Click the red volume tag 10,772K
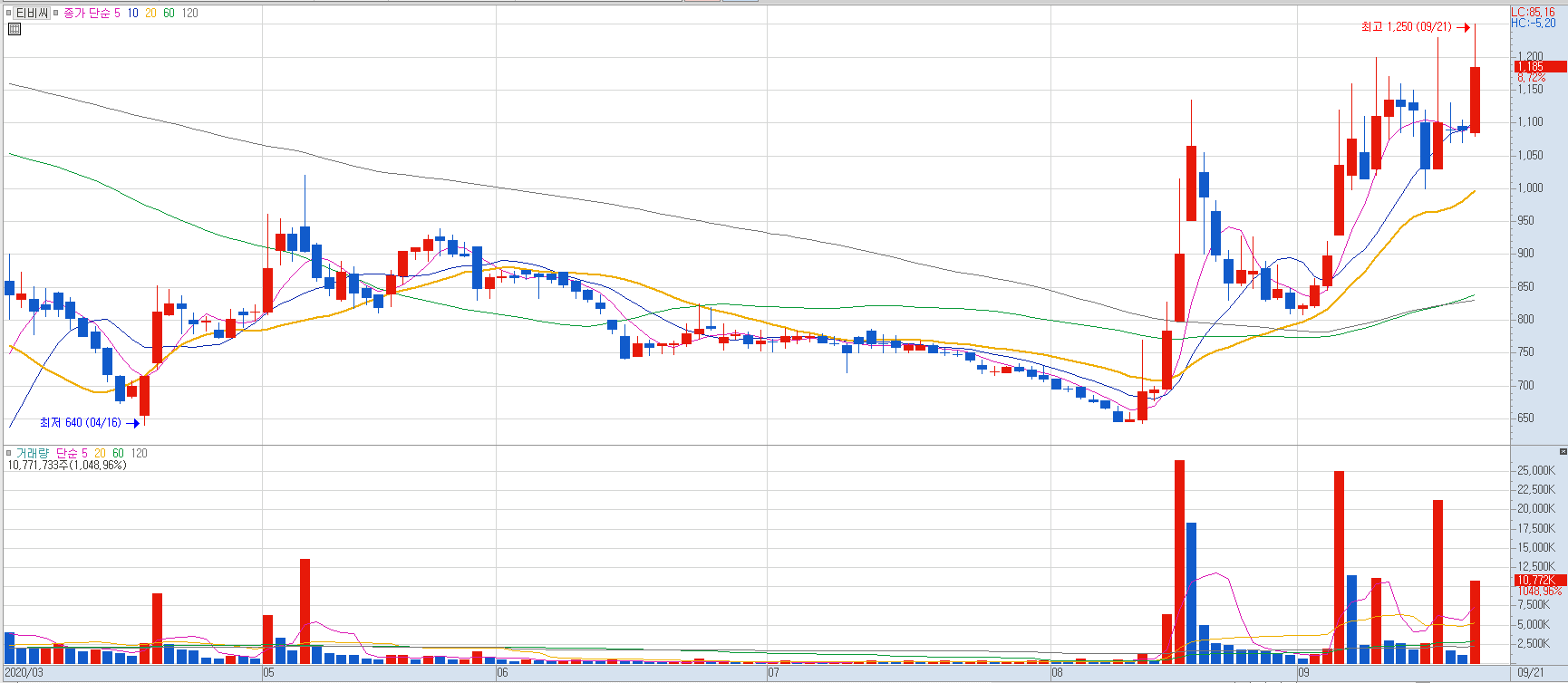 tap(1540, 580)
